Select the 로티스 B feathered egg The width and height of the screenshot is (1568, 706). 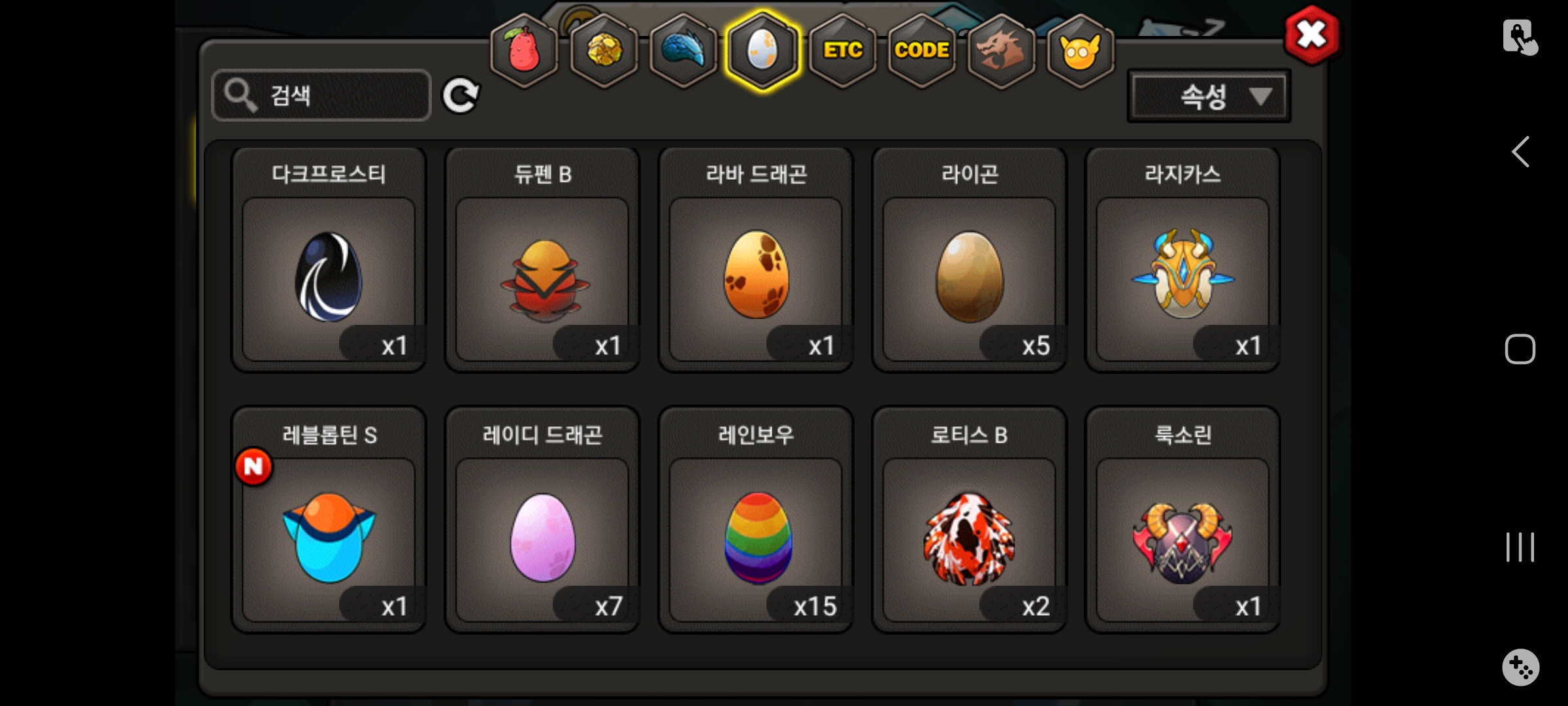pyautogui.click(x=970, y=520)
